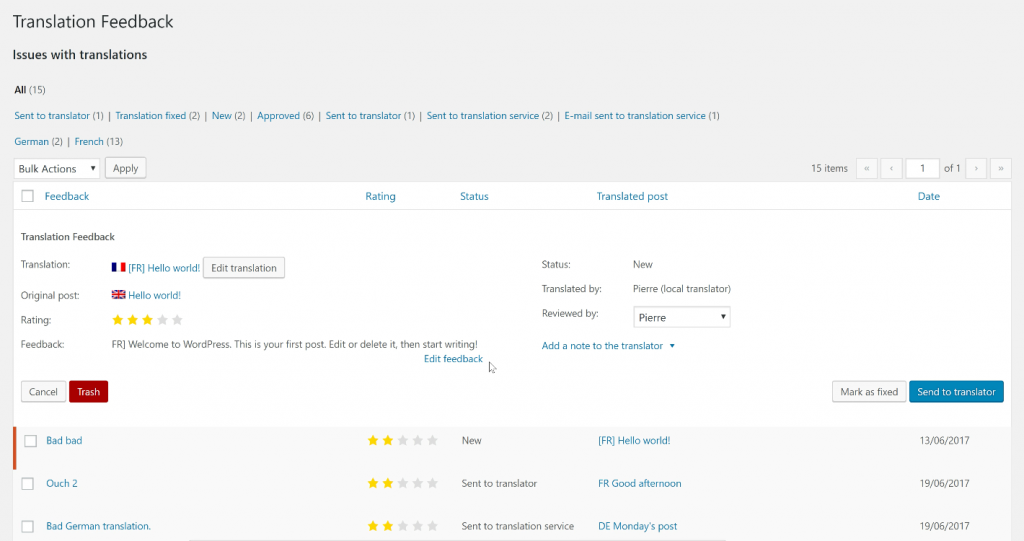The height and width of the screenshot is (541, 1024).
Task: Go to first page with the « arrow
Action: [867, 169]
